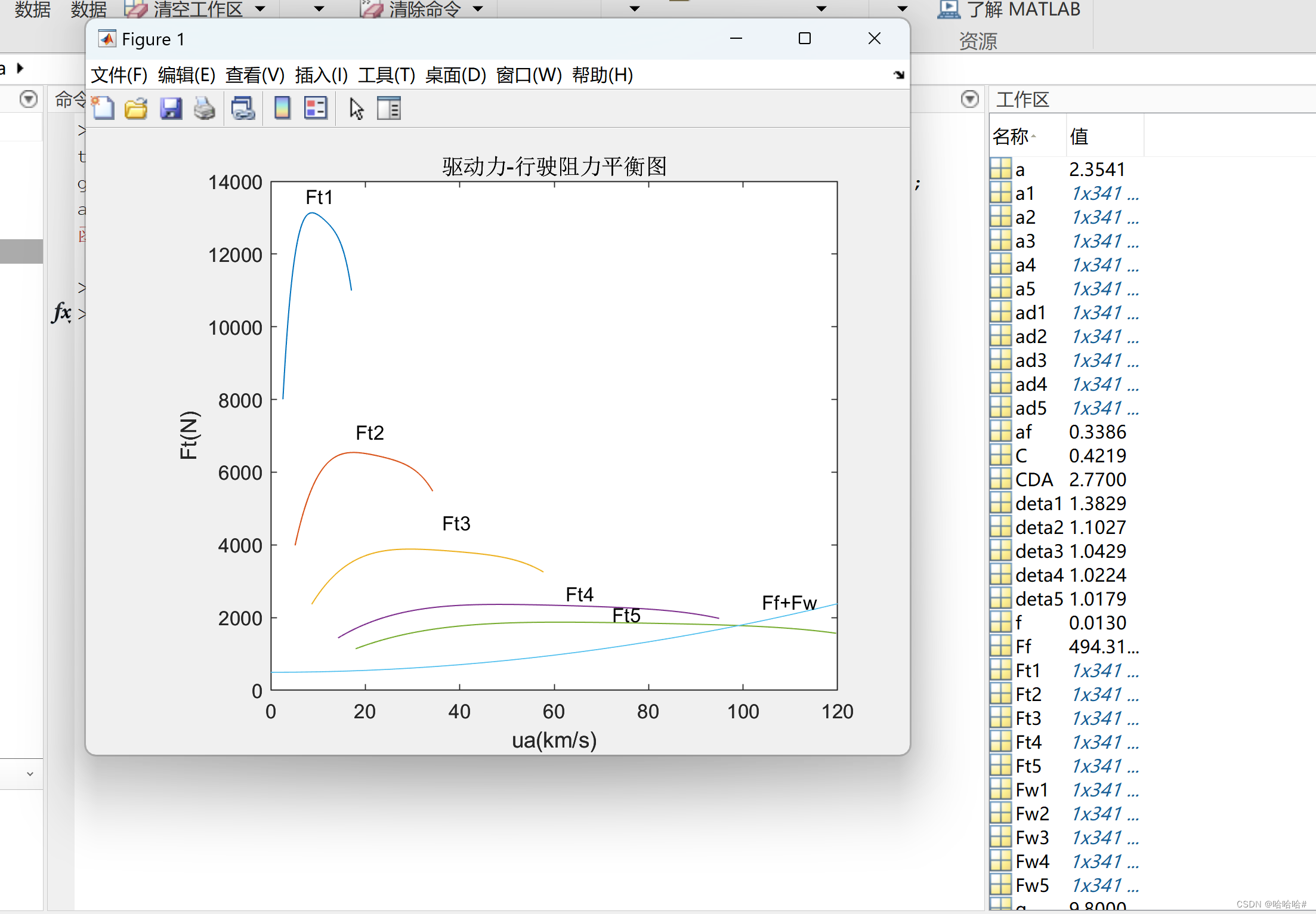The height and width of the screenshot is (914, 1316).
Task: Click the Ft1 curve label in the plot
Action: tap(319, 197)
